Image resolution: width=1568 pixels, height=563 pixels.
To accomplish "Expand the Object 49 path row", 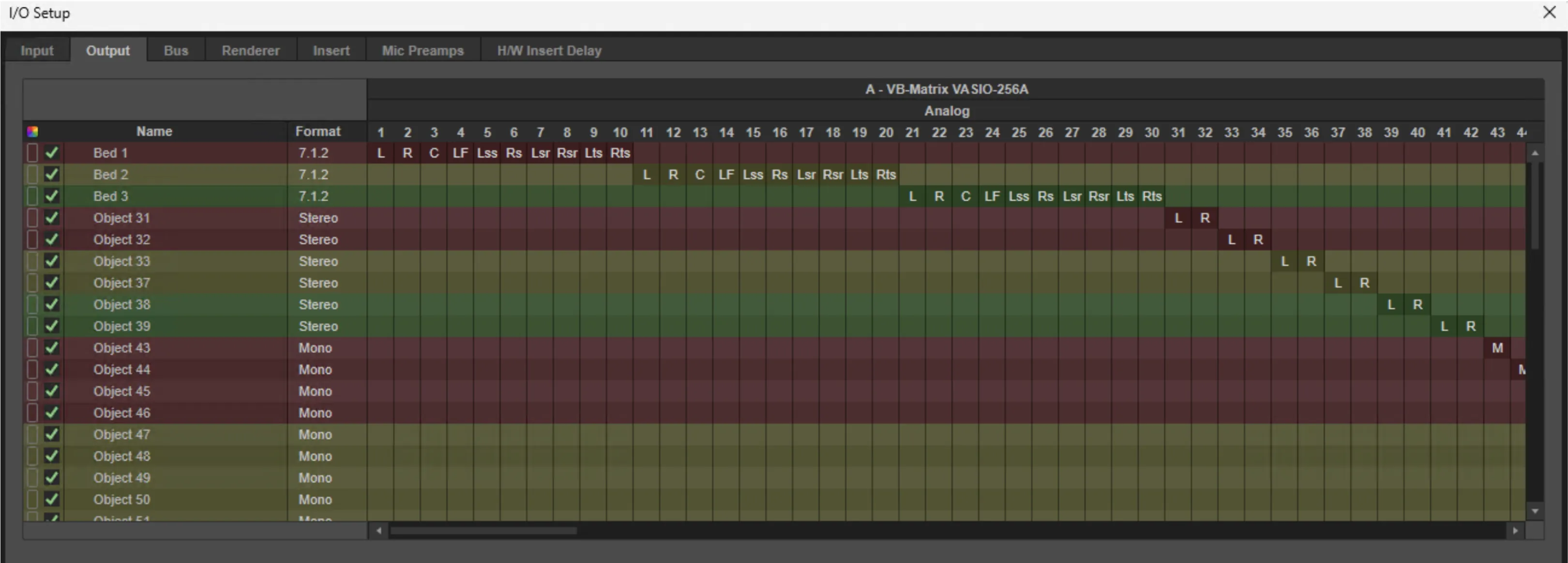I will (33, 478).
